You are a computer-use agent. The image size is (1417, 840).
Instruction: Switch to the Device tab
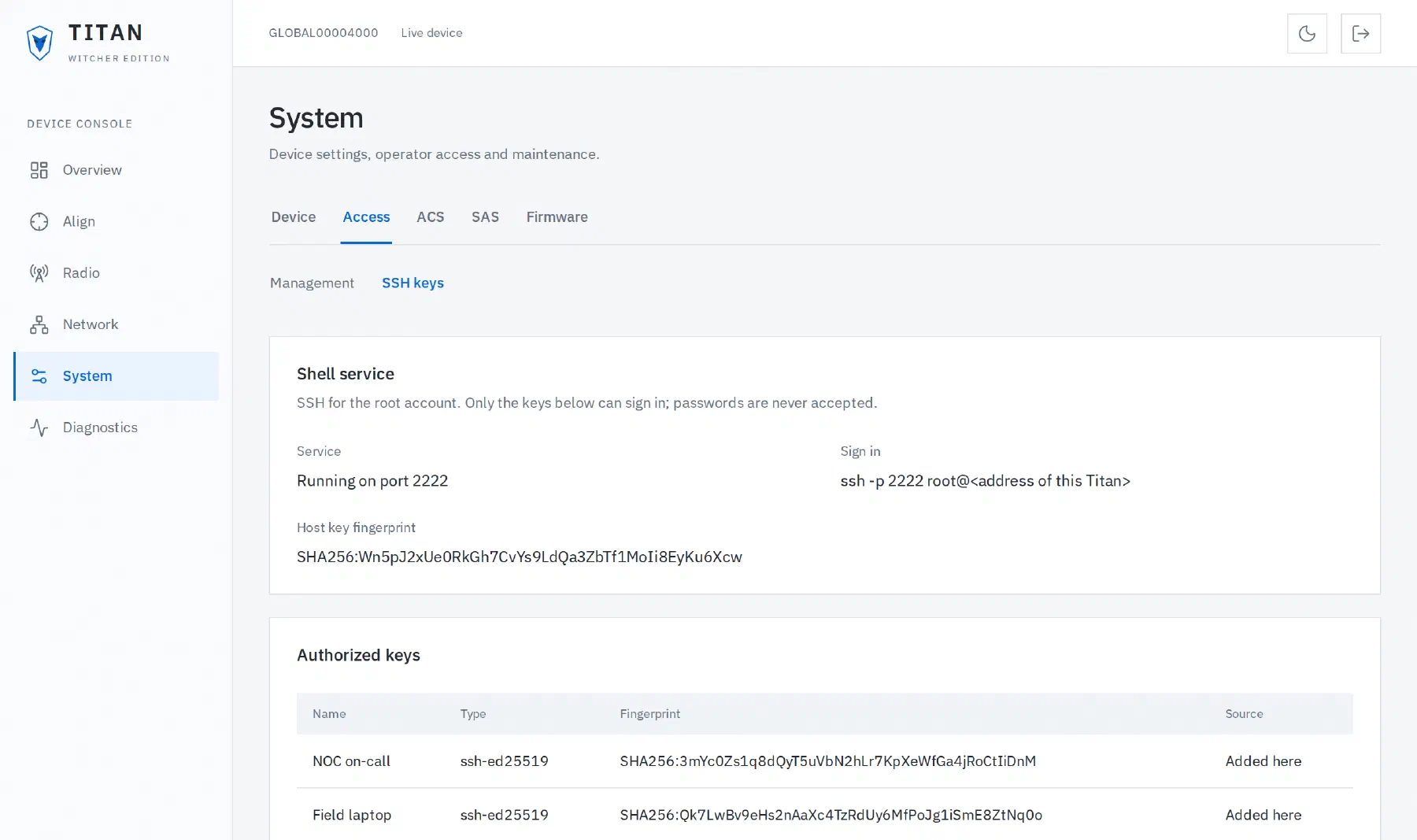point(294,217)
